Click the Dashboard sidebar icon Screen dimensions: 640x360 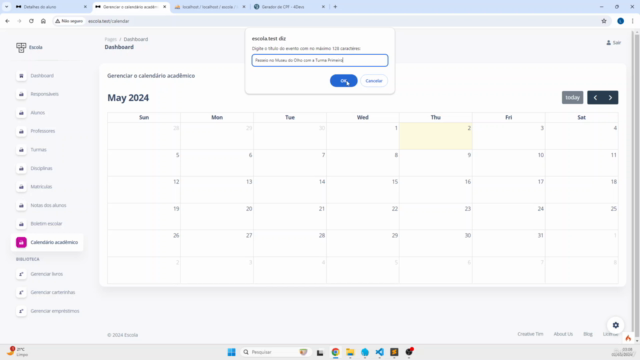[21, 76]
